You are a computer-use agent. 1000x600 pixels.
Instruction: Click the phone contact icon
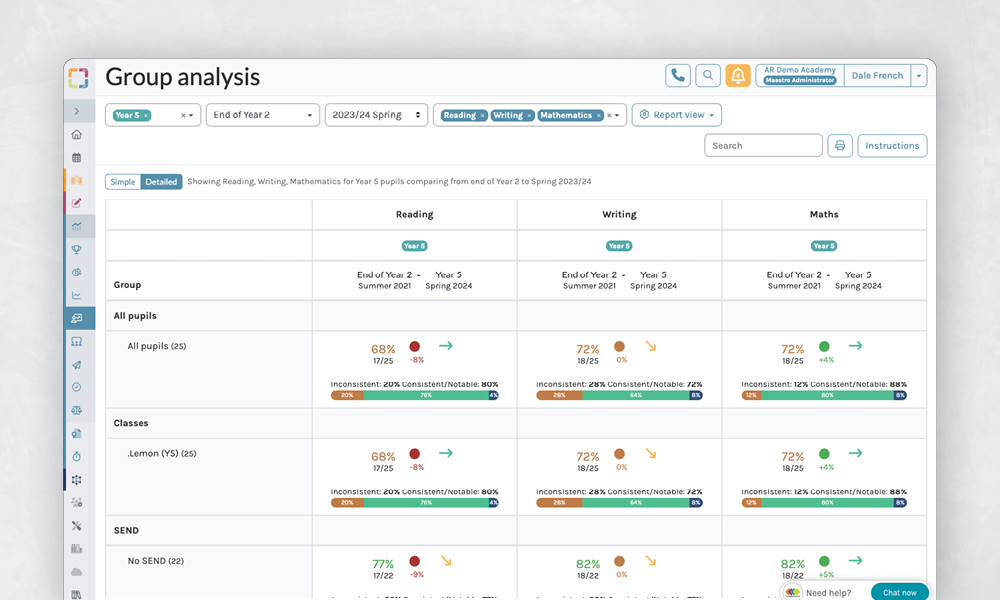[678, 75]
